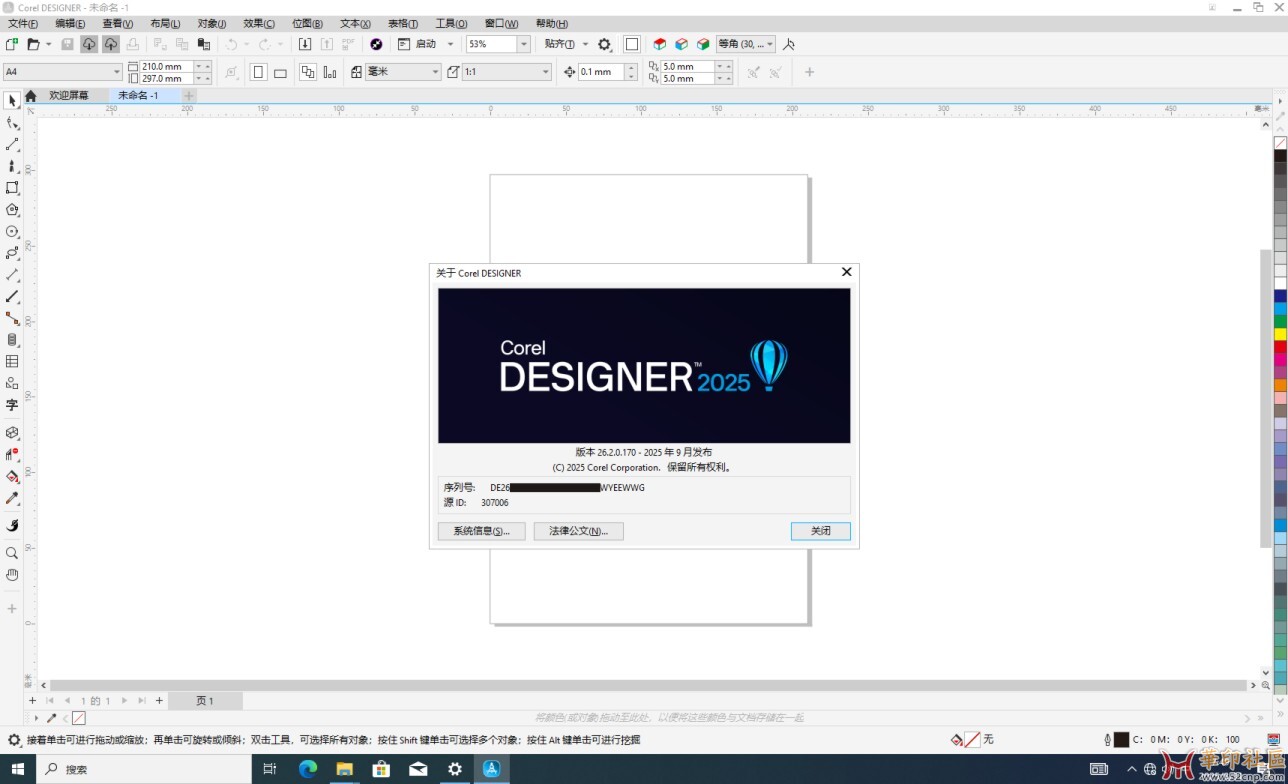Viewport: 1288px width, 784px height.
Task: Select the Ellipse tool
Action: (x=12, y=231)
